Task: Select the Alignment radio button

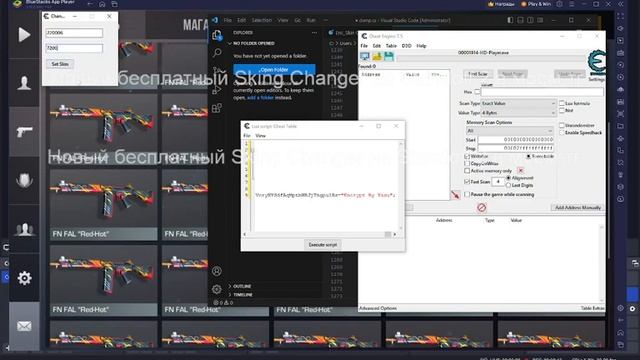Action: [508, 178]
